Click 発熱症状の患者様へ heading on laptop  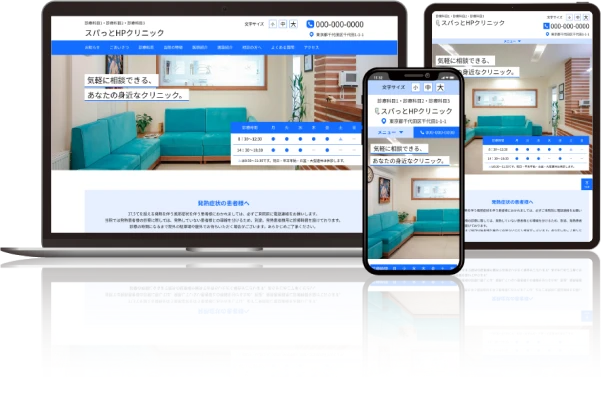[223, 203]
